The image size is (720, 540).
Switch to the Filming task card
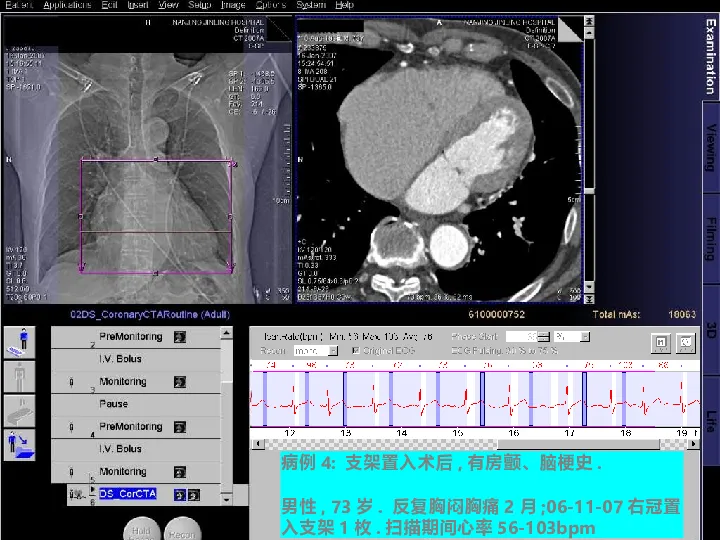pos(711,239)
